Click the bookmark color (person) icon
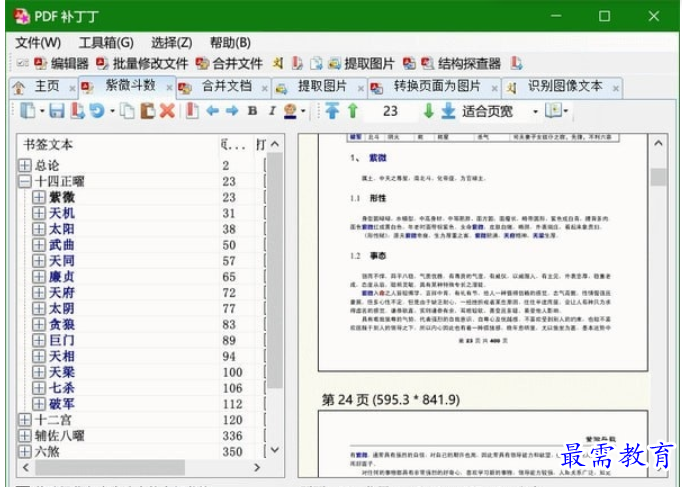This screenshot has width=682, height=487. click(x=290, y=111)
